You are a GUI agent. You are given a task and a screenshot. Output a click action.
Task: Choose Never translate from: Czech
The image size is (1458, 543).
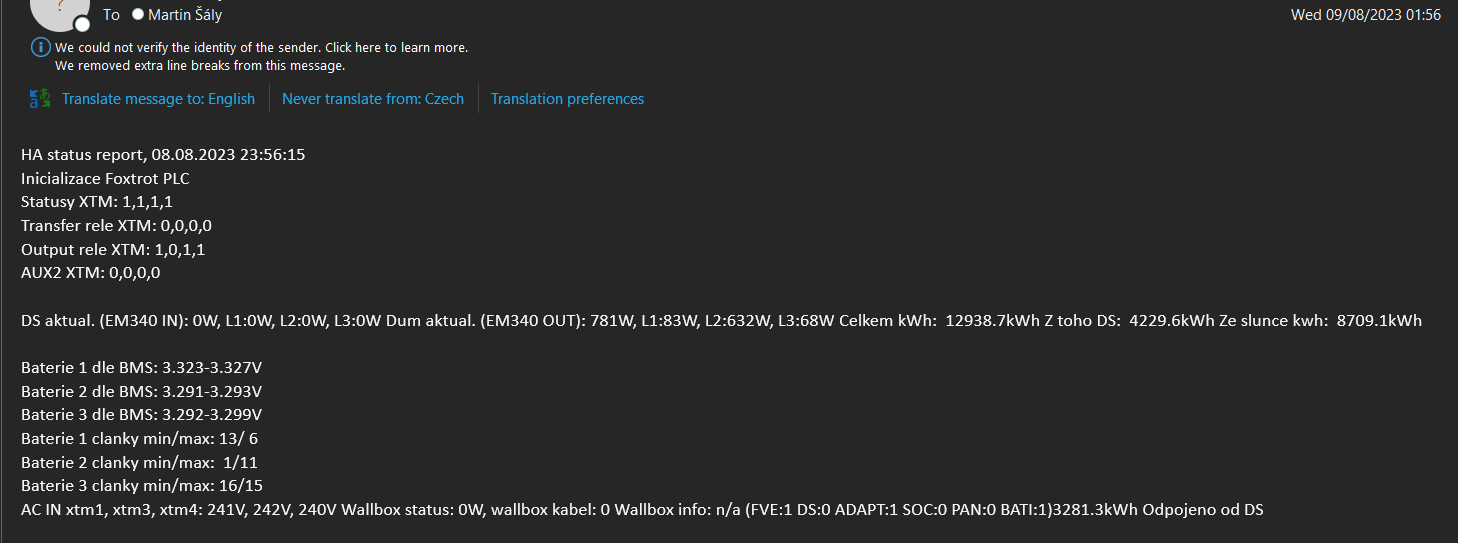(x=372, y=99)
